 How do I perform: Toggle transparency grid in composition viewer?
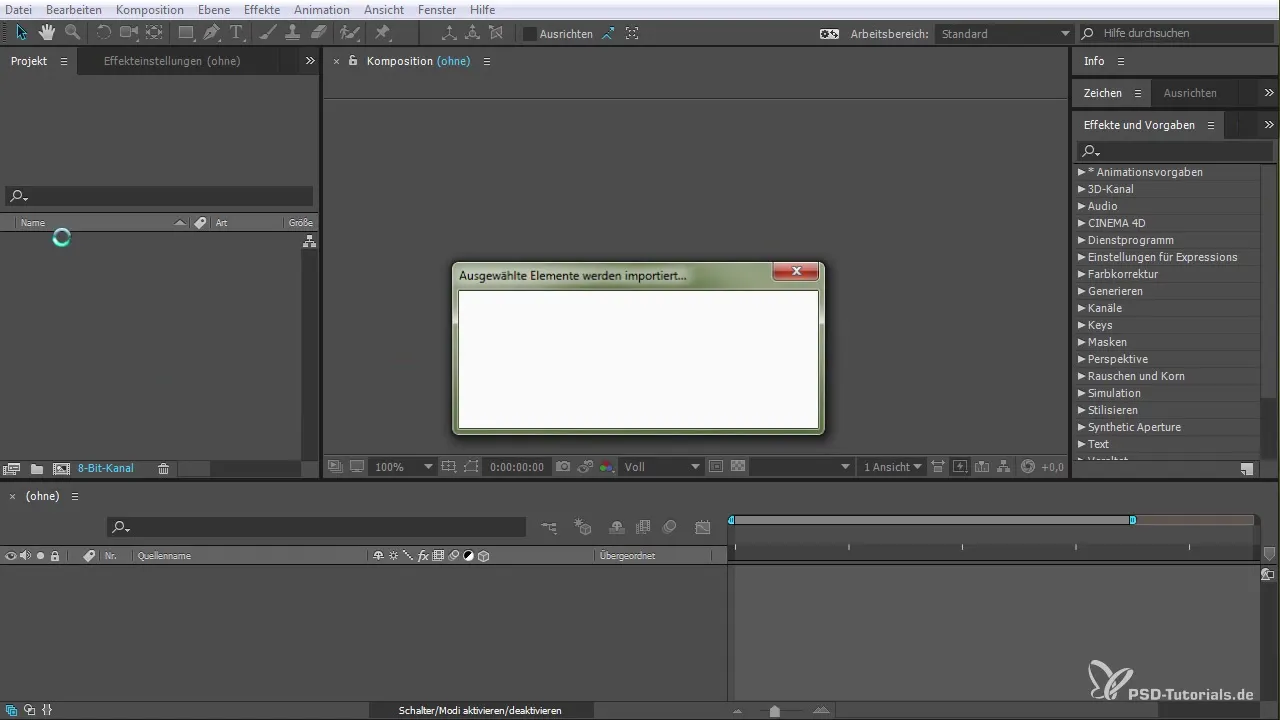point(738,467)
